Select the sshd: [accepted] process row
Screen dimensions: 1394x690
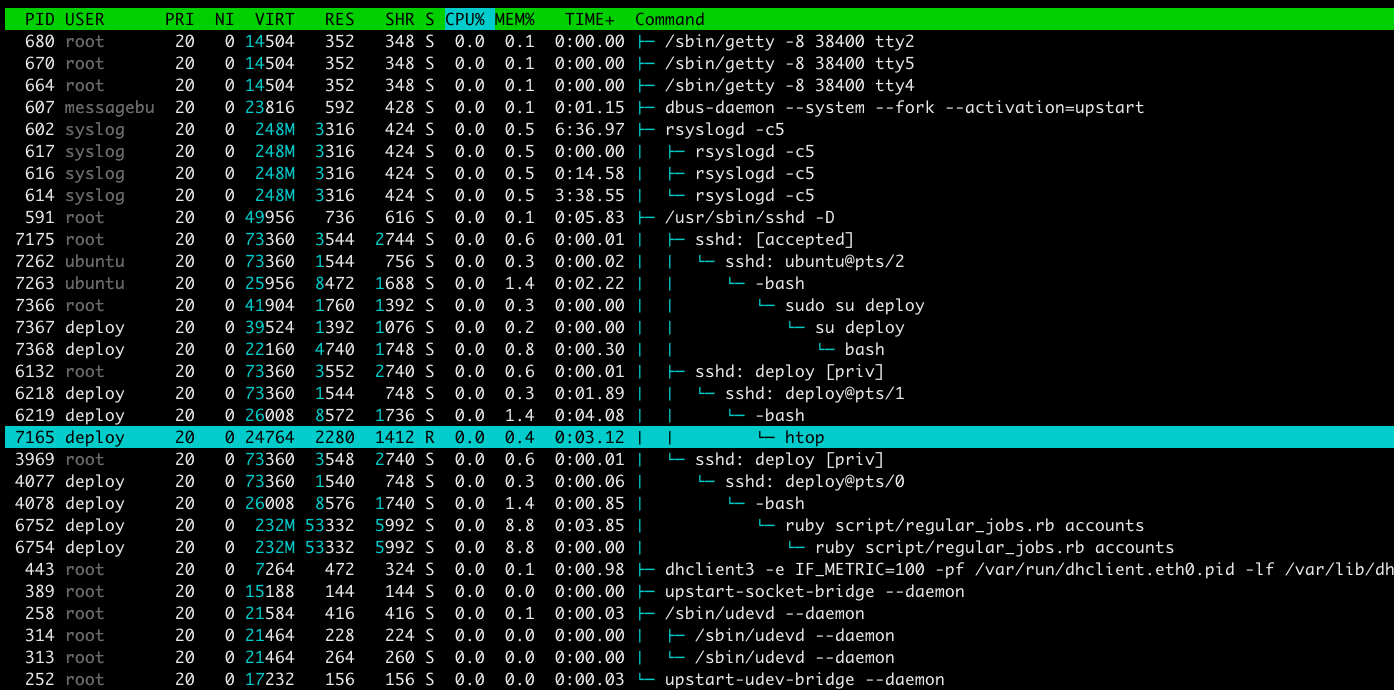pyautogui.click(x=775, y=239)
